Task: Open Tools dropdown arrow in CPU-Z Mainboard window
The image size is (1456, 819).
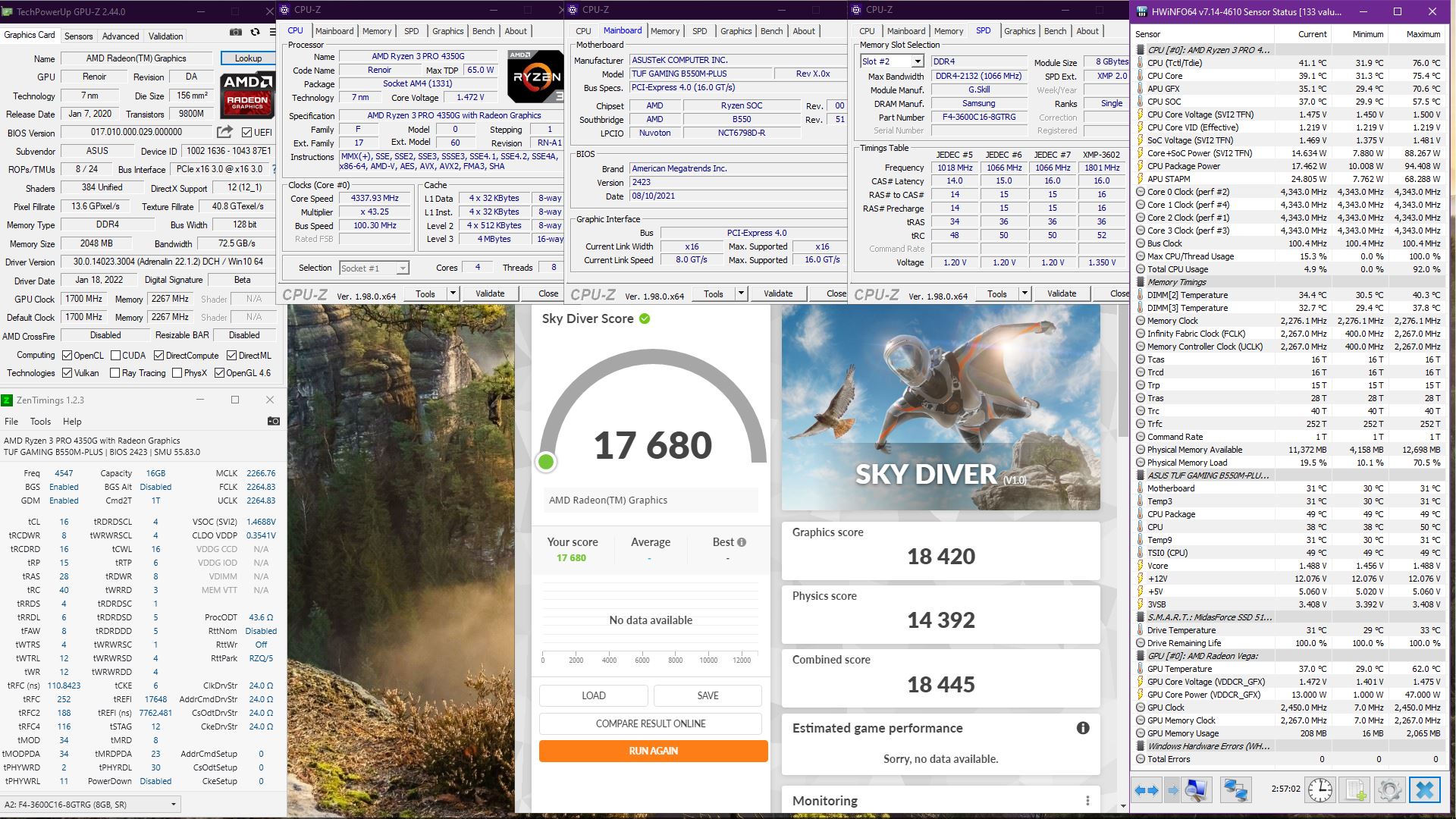Action: pos(741,293)
